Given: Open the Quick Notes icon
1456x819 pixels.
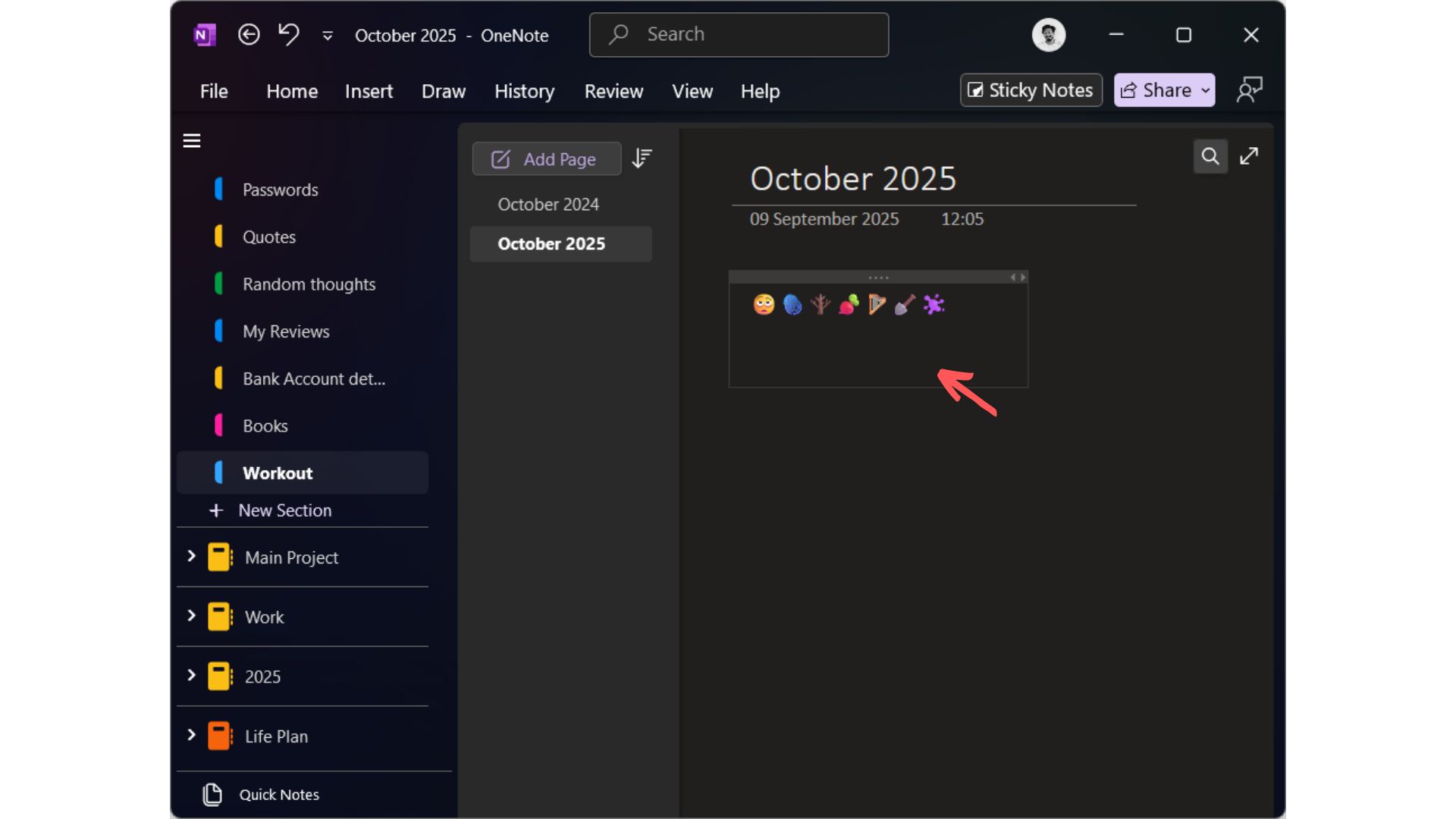Looking at the screenshot, I should [212, 794].
